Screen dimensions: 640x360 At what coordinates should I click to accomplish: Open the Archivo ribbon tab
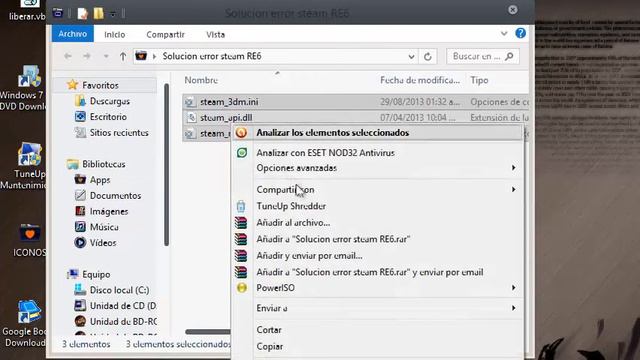tap(72, 34)
